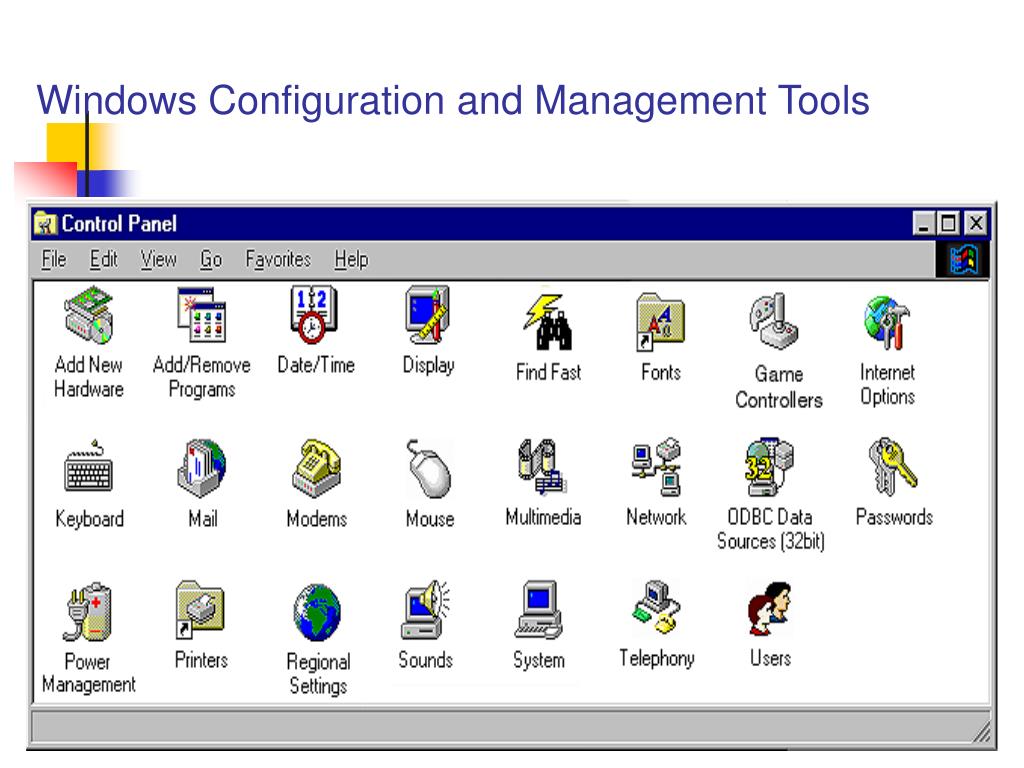This screenshot has width=1024, height=768.
Task: Click the Find Fast binoculars icon
Action: [x=547, y=323]
